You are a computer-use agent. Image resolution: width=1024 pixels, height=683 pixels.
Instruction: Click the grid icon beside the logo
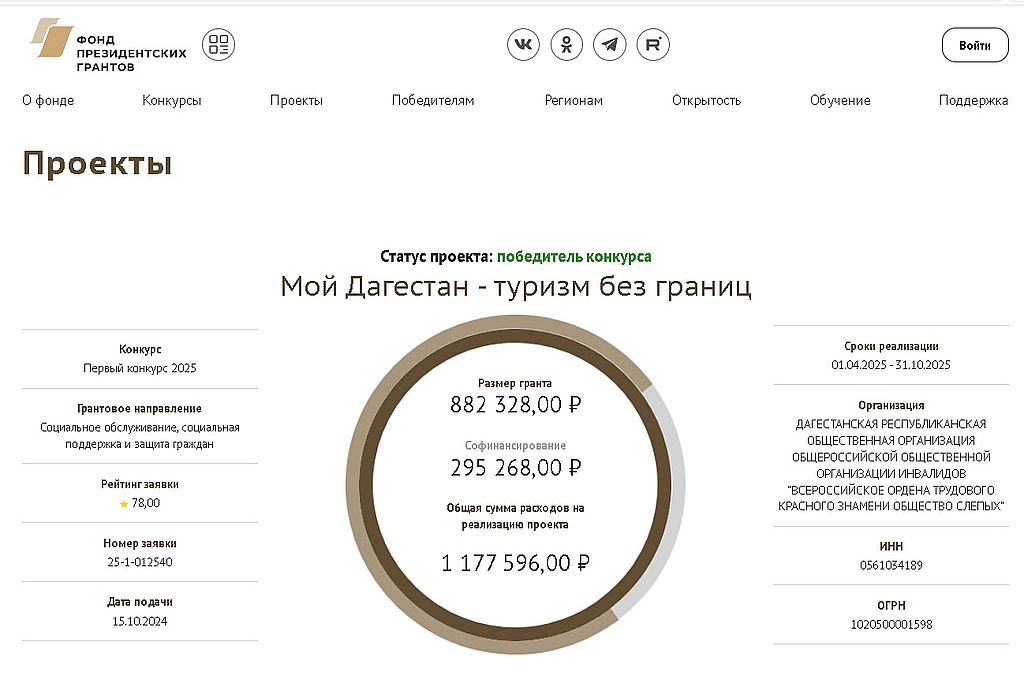coord(218,45)
